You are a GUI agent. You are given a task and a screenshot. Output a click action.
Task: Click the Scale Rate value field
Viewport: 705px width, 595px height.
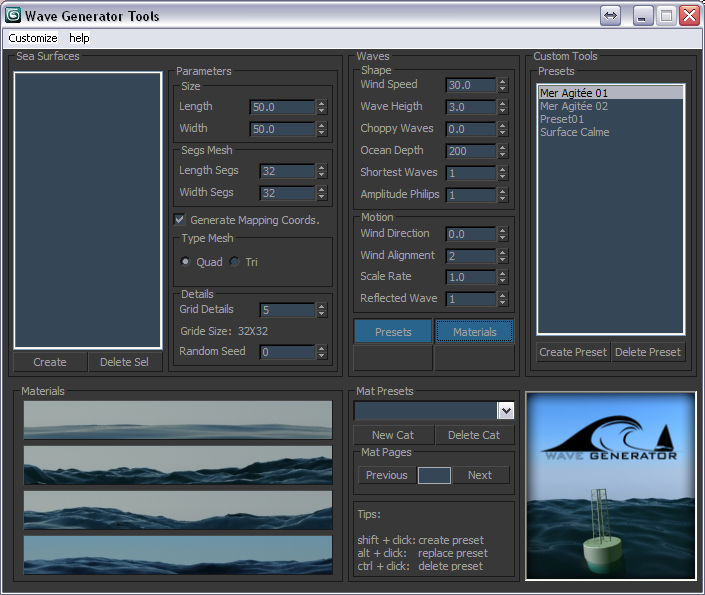pyautogui.click(x=471, y=277)
